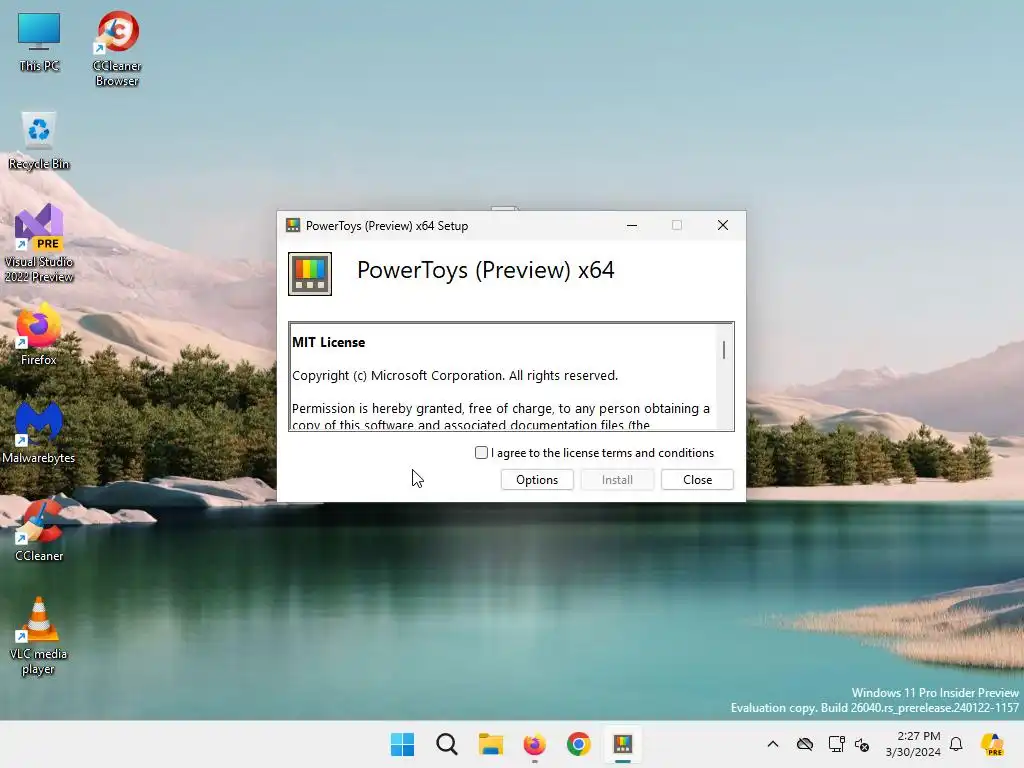Click PowerToys setup taskbar icon
The height and width of the screenshot is (768, 1024).
[622, 744]
